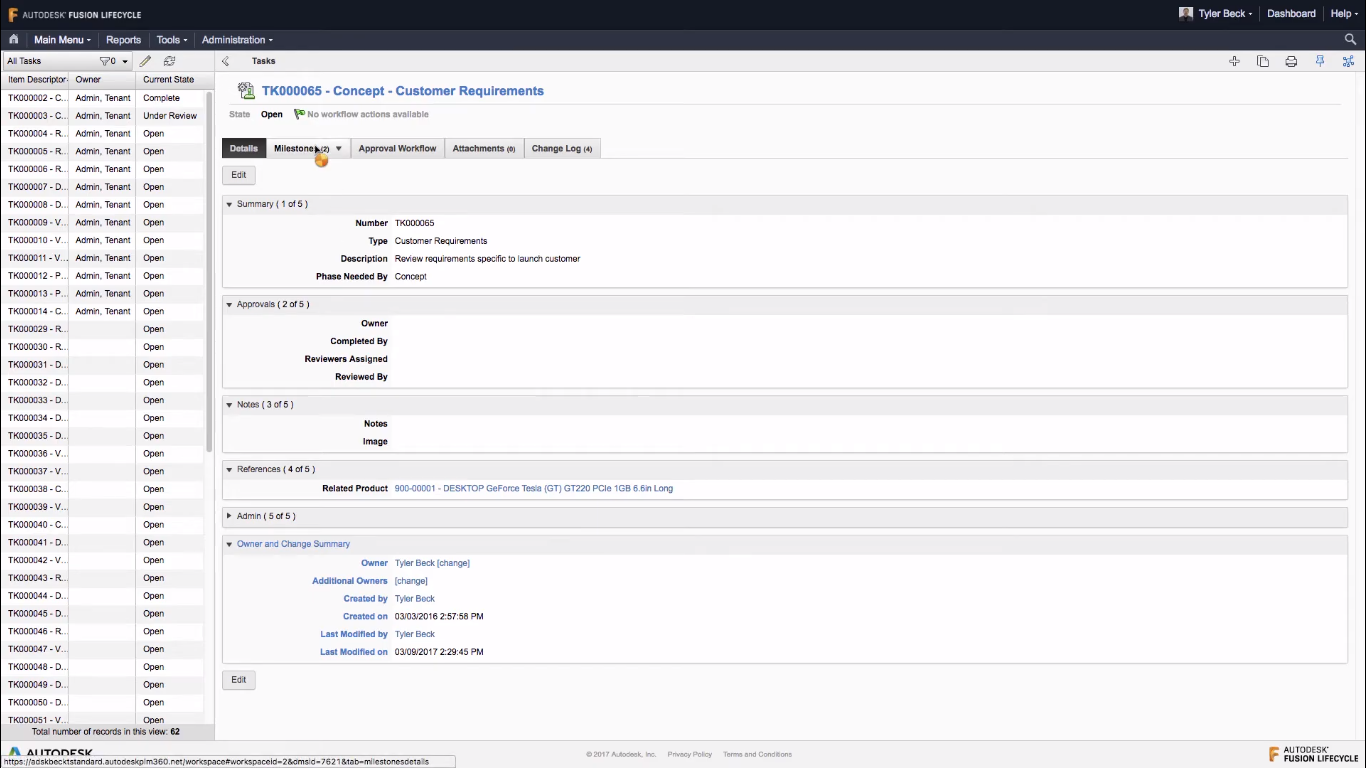Go to the home page icon
Viewport: 1366px width, 768px height.
(x=14, y=40)
